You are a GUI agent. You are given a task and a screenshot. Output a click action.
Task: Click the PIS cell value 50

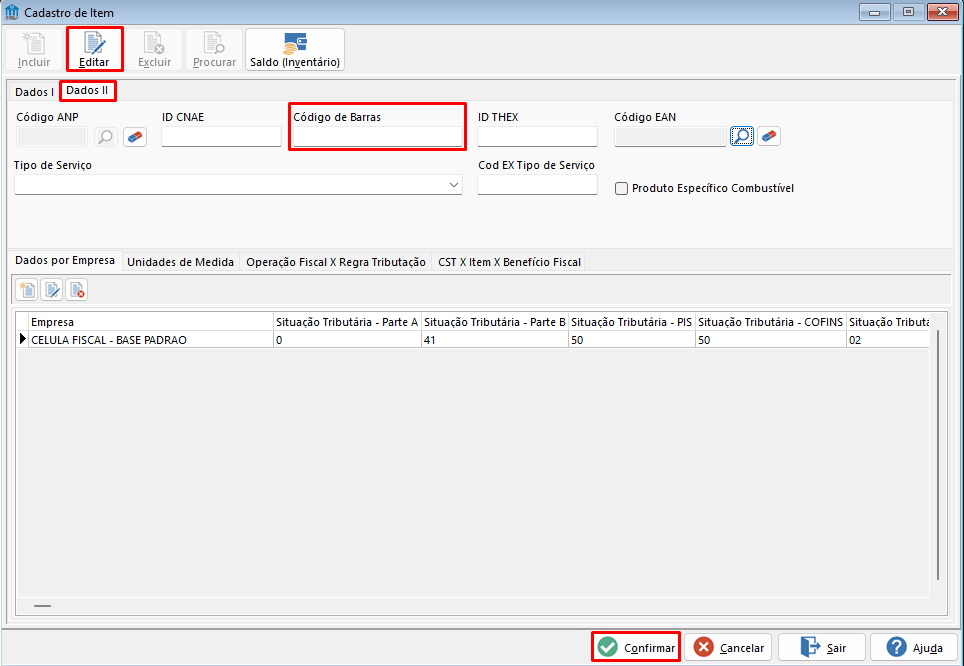point(632,339)
